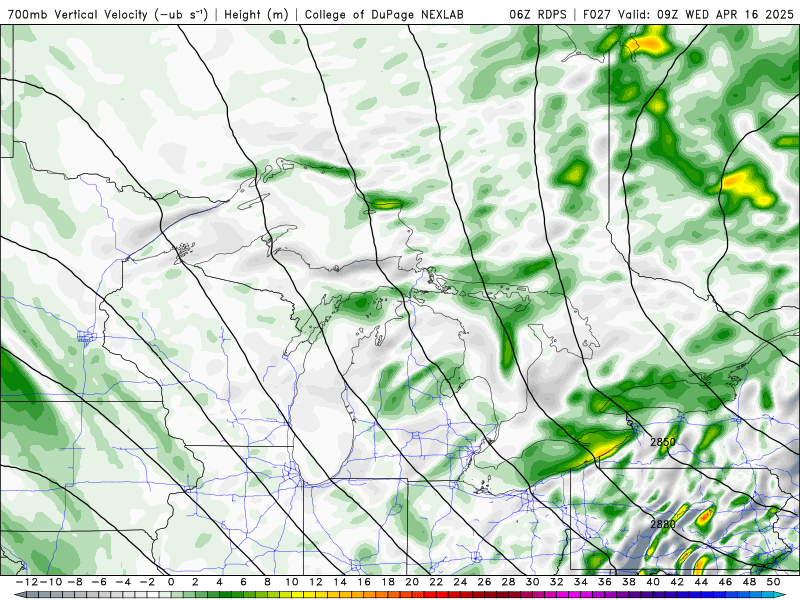Click the '18' value on color scale
800x600 pixels.
click(x=388, y=582)
